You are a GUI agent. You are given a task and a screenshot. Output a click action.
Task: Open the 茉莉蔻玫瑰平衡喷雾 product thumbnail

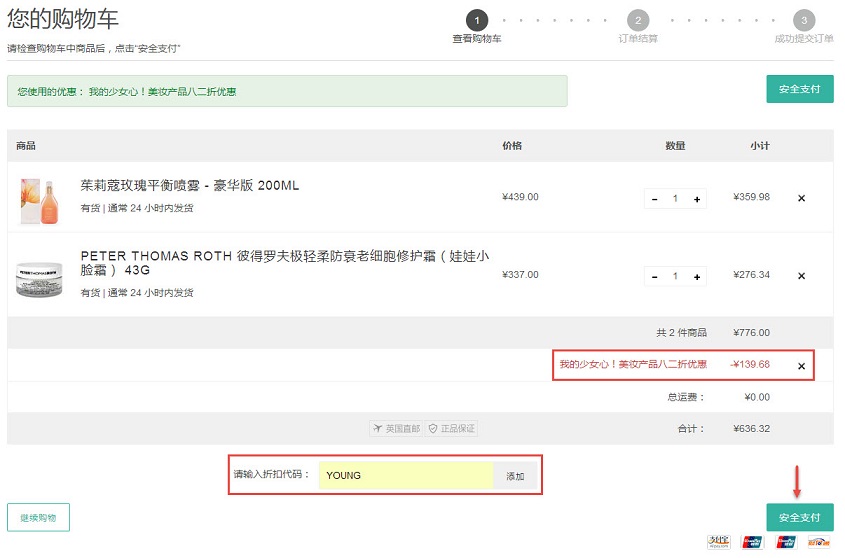[x=39, y=201]
